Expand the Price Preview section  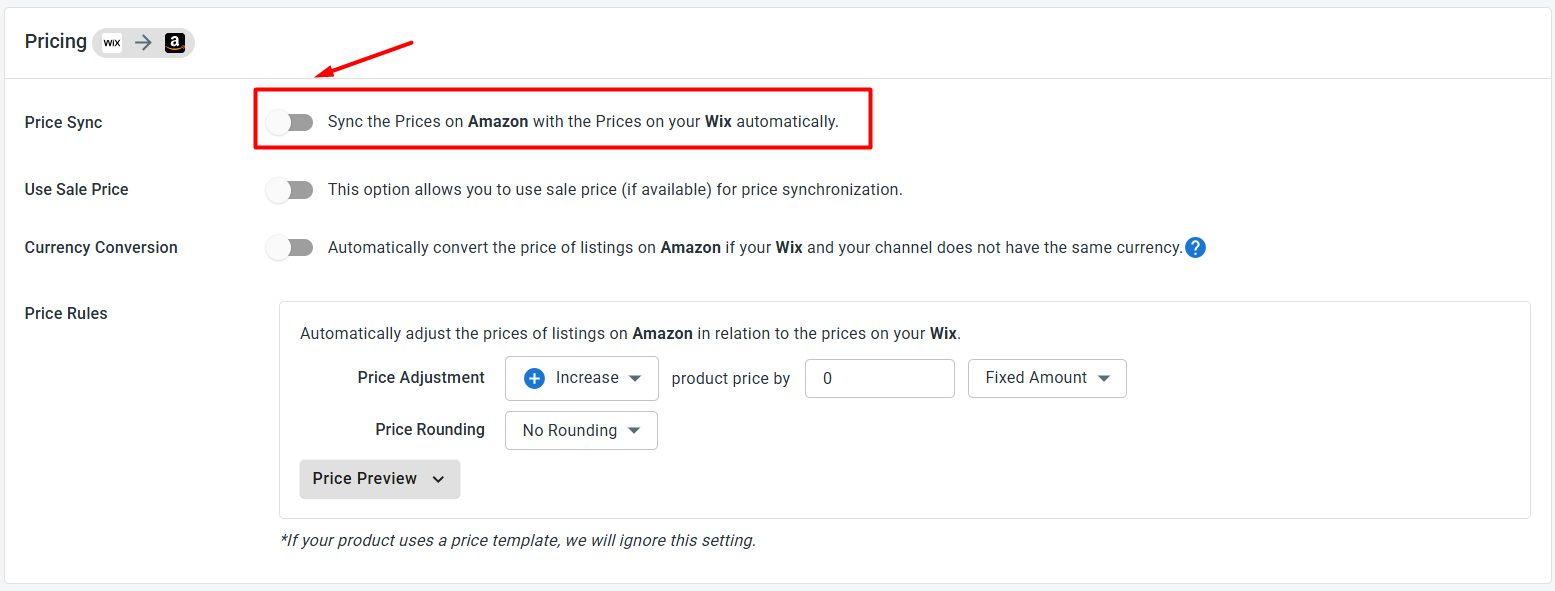pyautogui.click(x=380, y=479)
